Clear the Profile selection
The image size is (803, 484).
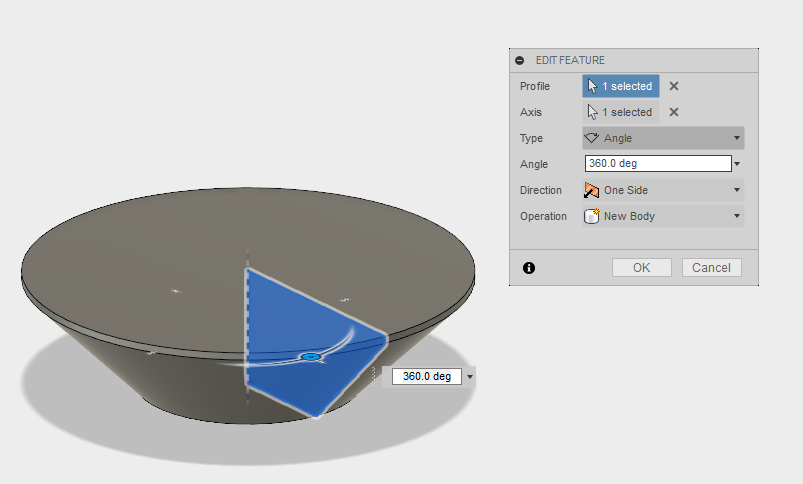point(674,86)
